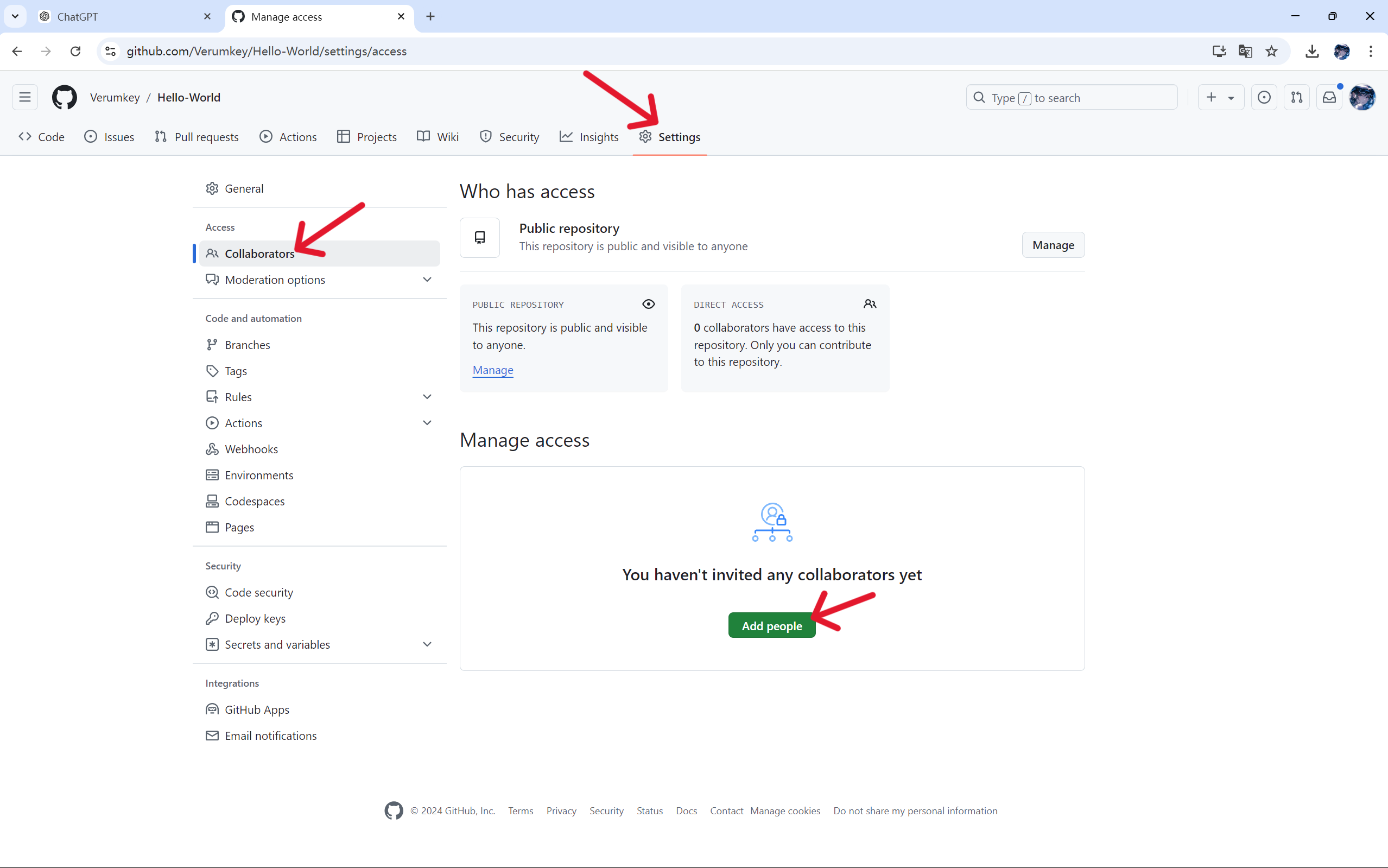Expand the sidebar Actions section
1388x868 pixels.
[x=320, y=423]
